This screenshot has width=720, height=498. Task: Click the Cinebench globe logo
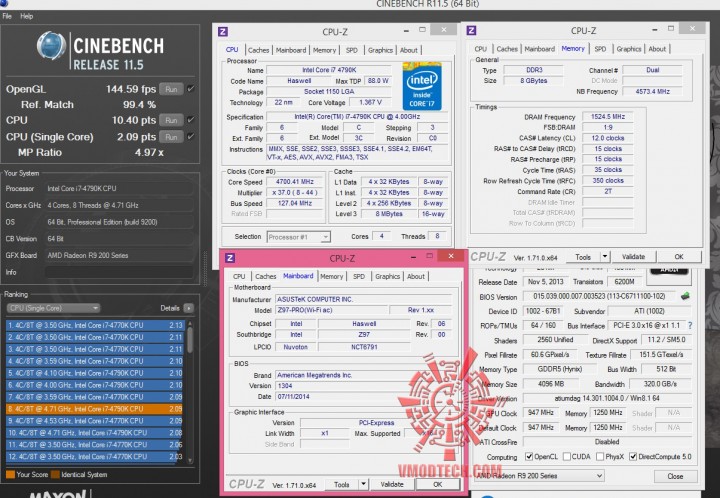click(x=51, y=45)
